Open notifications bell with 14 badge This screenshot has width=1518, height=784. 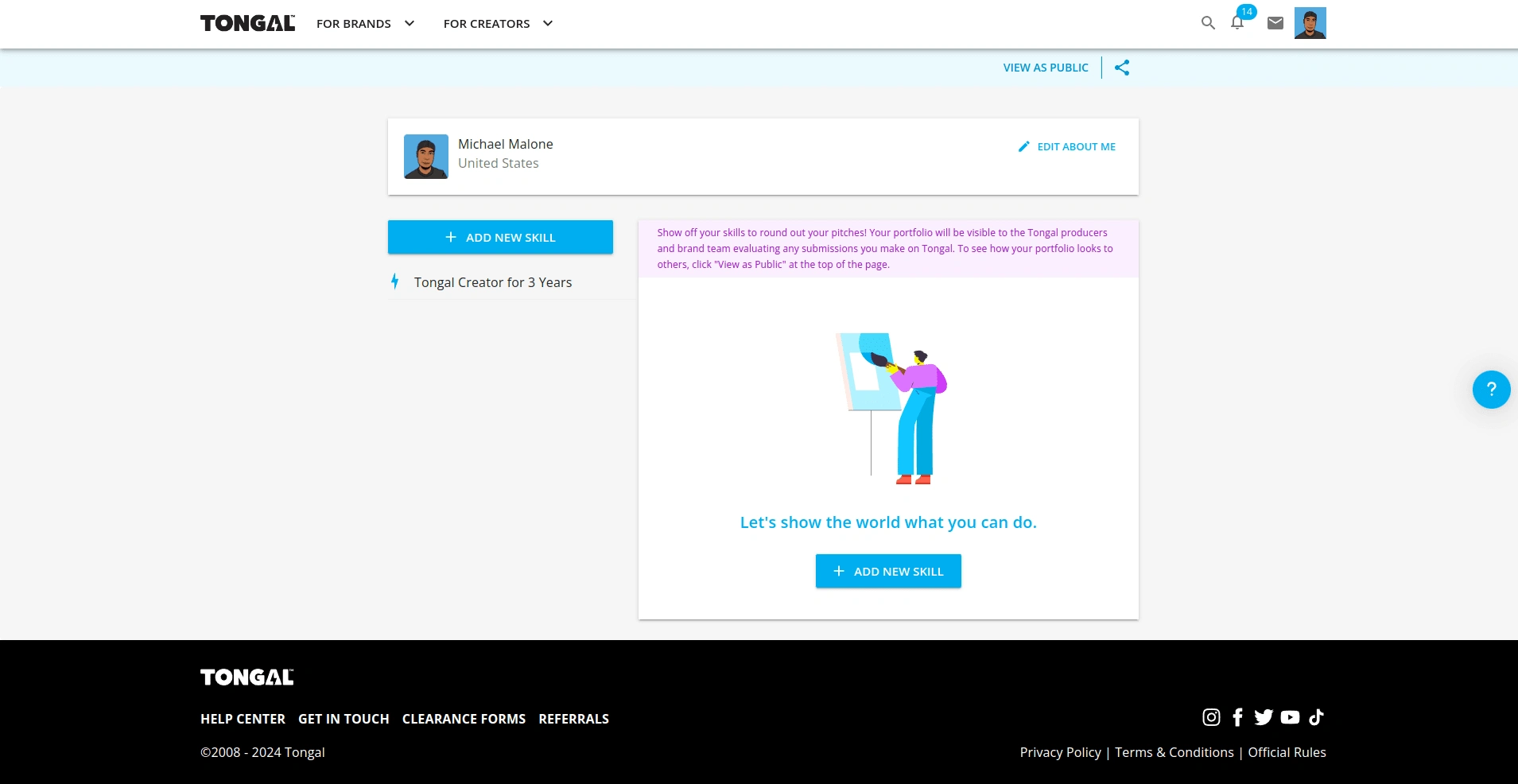(x=1237, y=22)
